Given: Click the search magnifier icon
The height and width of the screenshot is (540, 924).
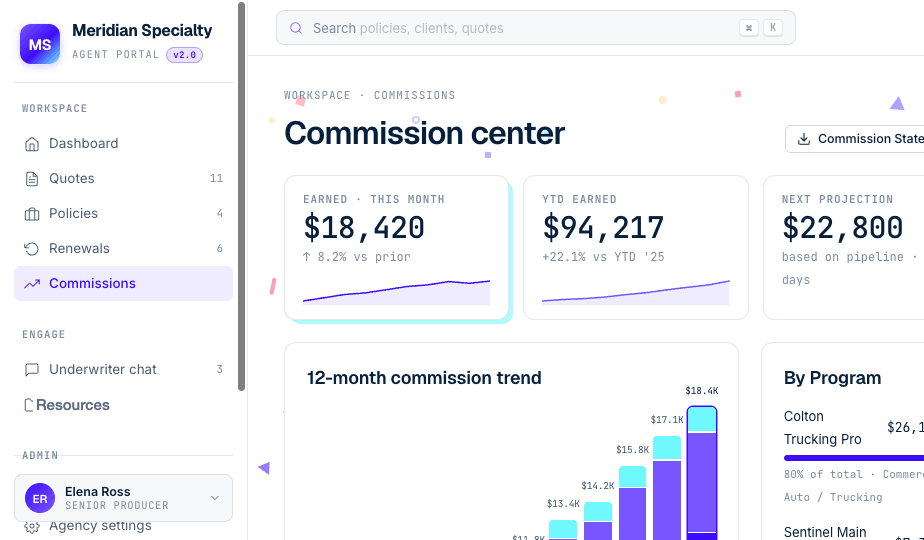Looking at the screenshot, I should pyautogui.click(x=296, y=28).
